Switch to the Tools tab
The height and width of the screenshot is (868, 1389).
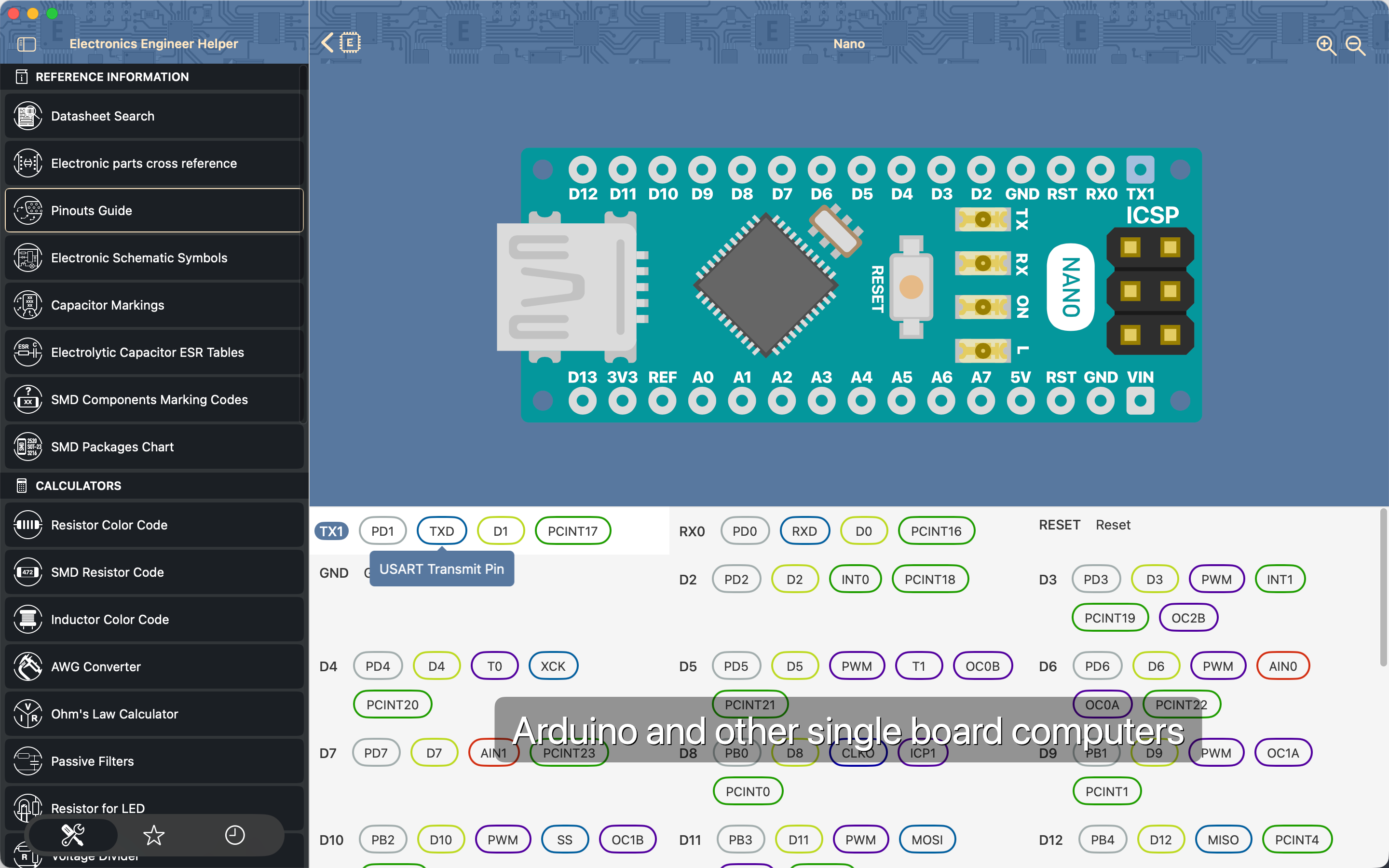coord(73,835)
